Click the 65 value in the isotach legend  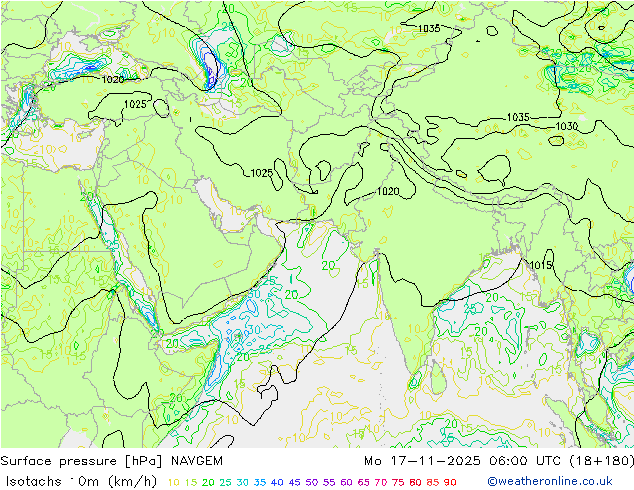pos(363,482)
